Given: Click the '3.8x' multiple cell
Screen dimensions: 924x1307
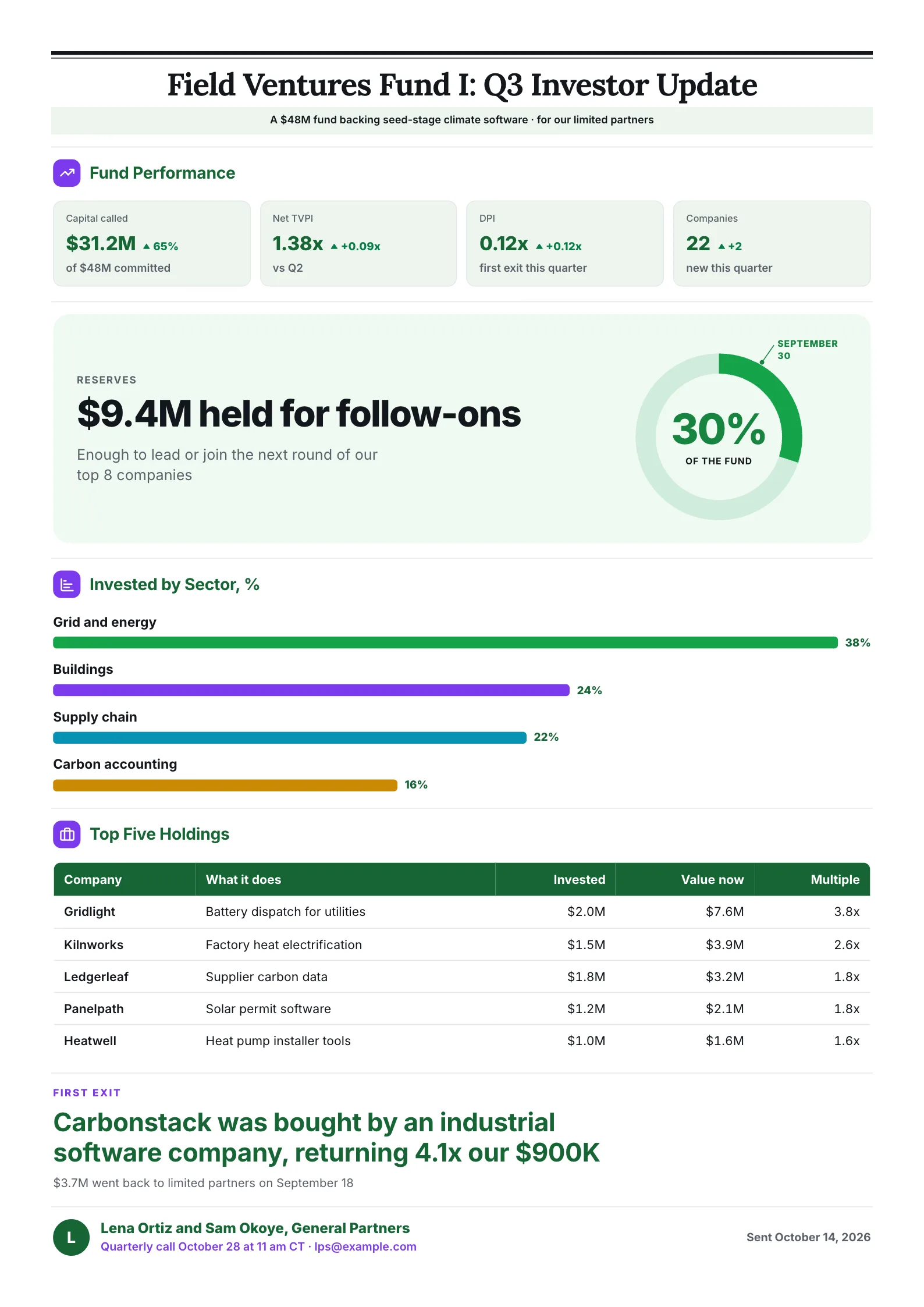Looking at the screenshot, I should pyautogui.click(x=847, y=912).
